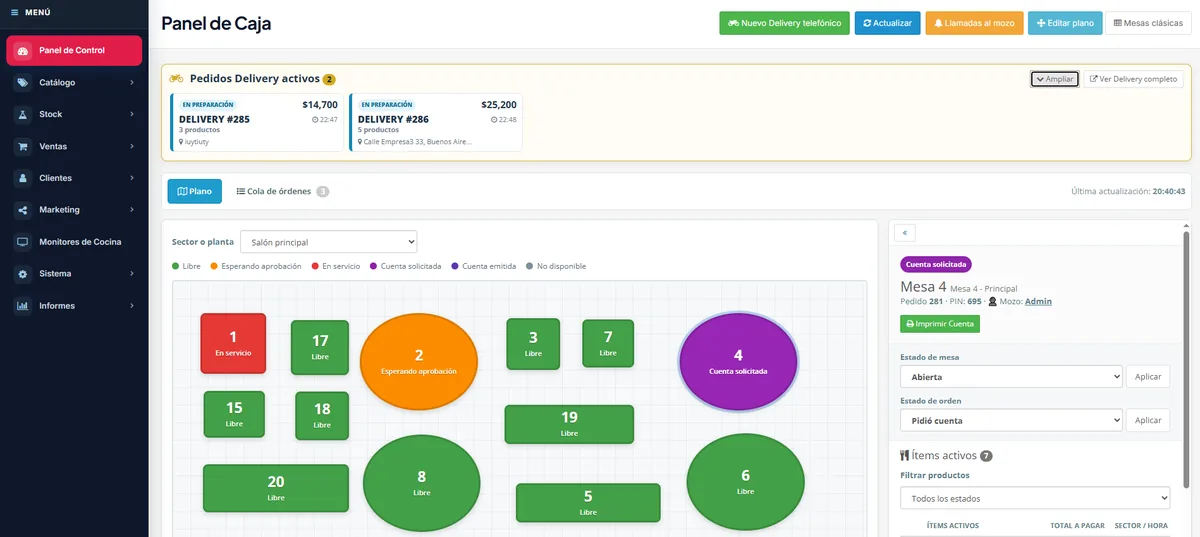Viewport: 1200px width, 537px height.
Task: Click the motorcycle icon beside Pedidos Delivery activos
Action: tap(176, 78)
